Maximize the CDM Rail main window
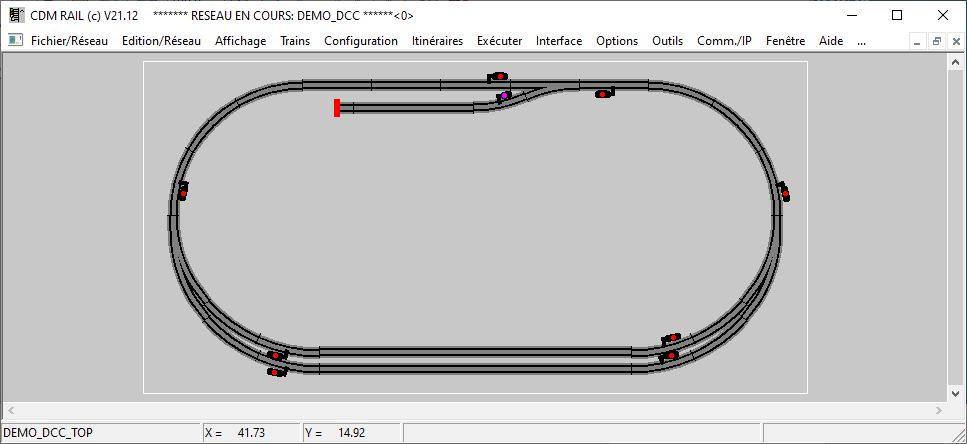 pyautogui.click(x=897, y=15)
